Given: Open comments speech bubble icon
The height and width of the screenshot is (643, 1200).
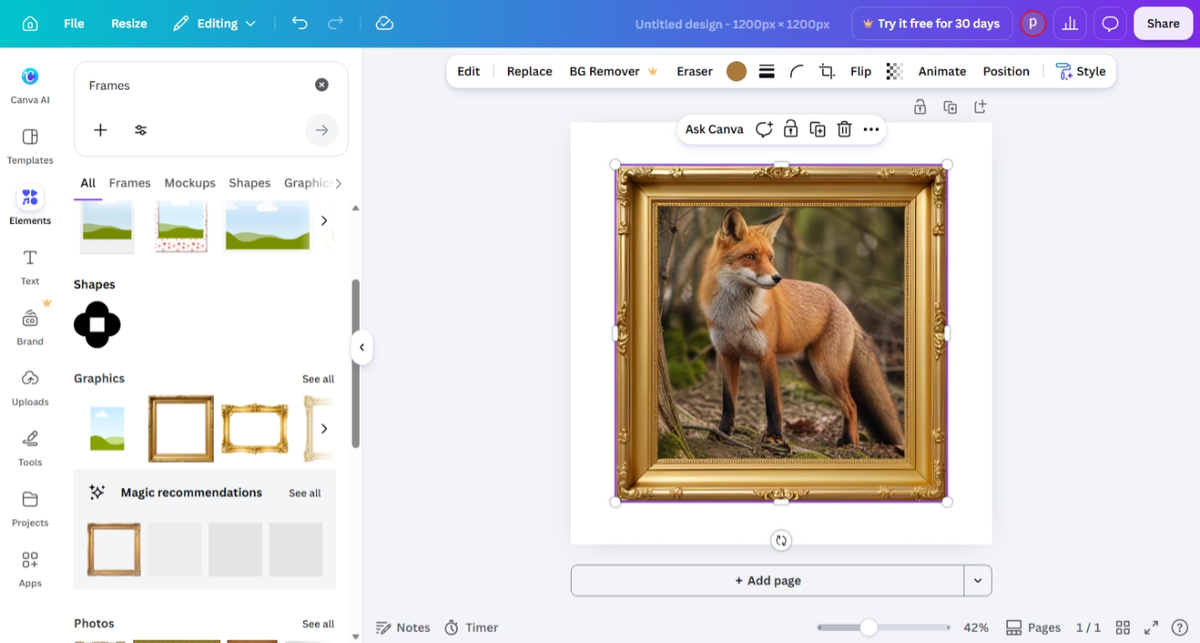Looking at the screenshot, I should [1110, 23].
